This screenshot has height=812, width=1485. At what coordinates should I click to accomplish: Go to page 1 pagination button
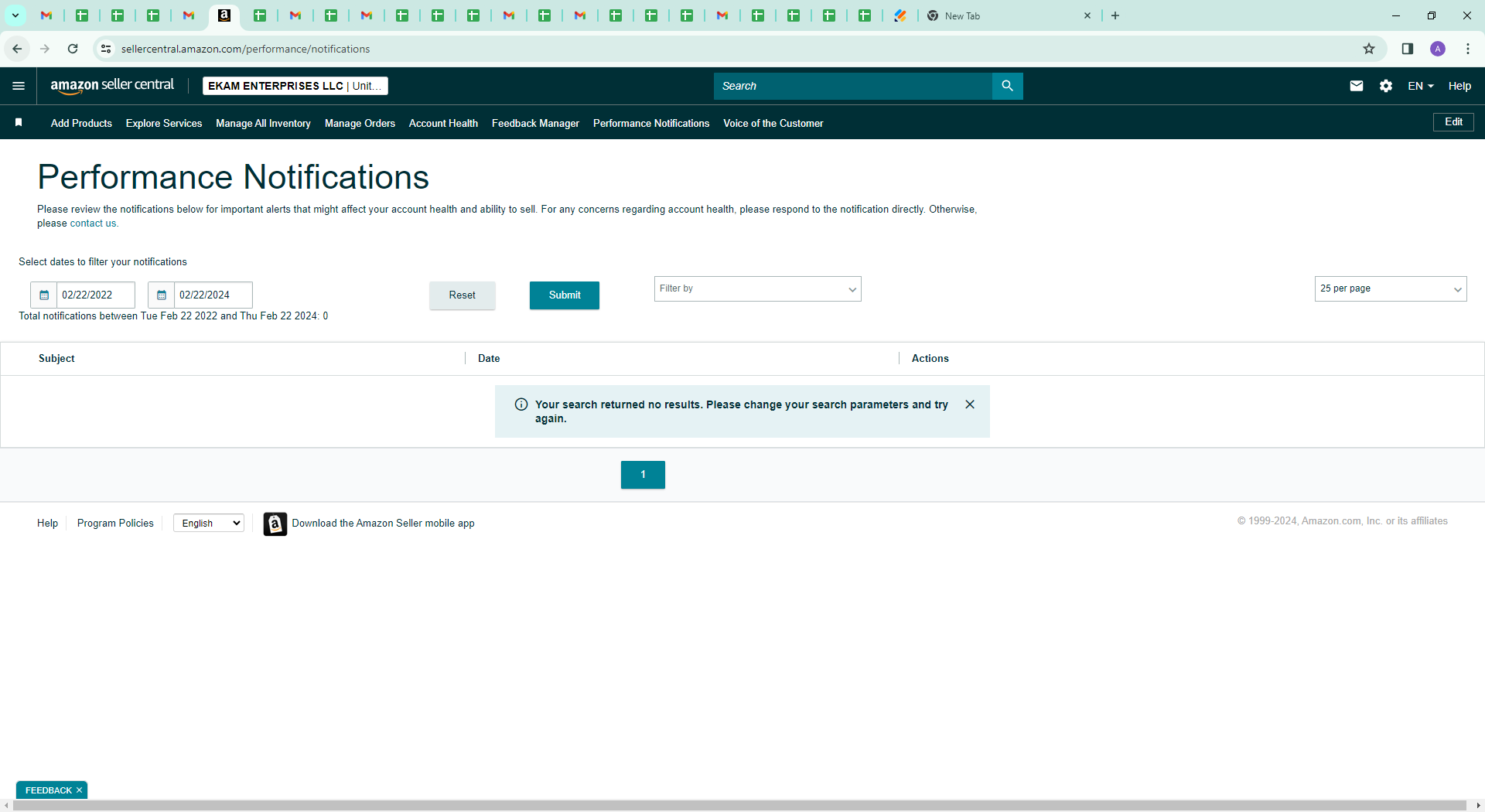point(643,475)
